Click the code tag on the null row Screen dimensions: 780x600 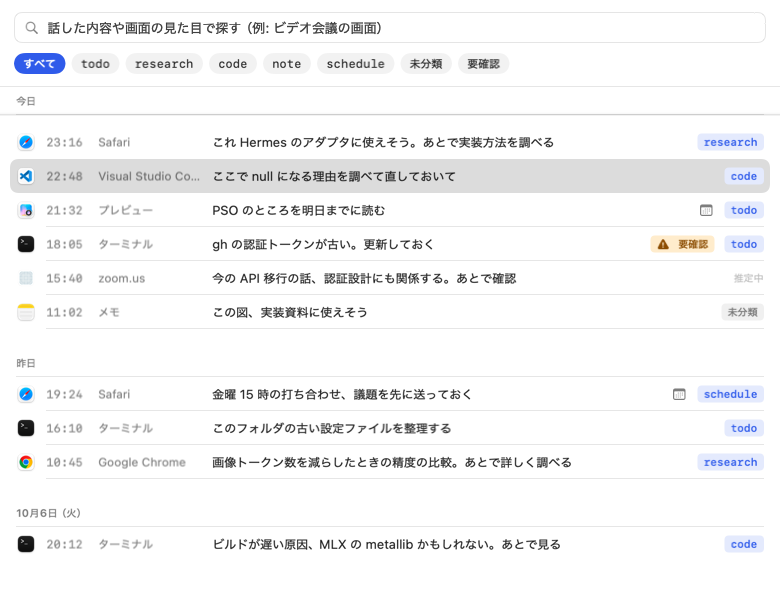tap(744, 176)
